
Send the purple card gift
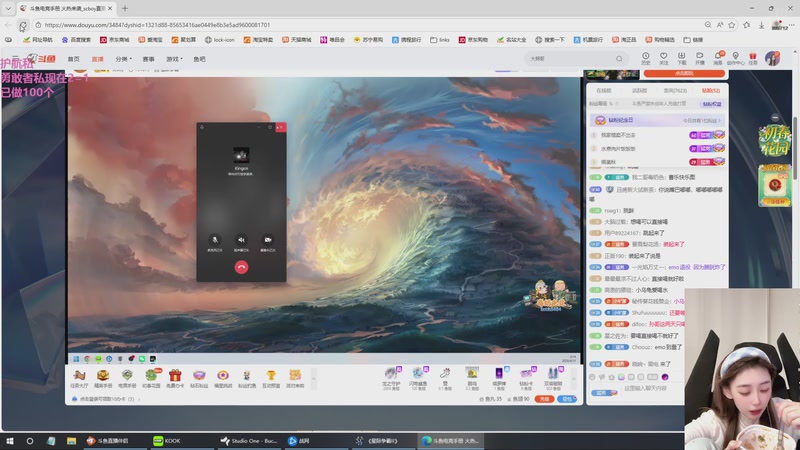click(499, 378)
